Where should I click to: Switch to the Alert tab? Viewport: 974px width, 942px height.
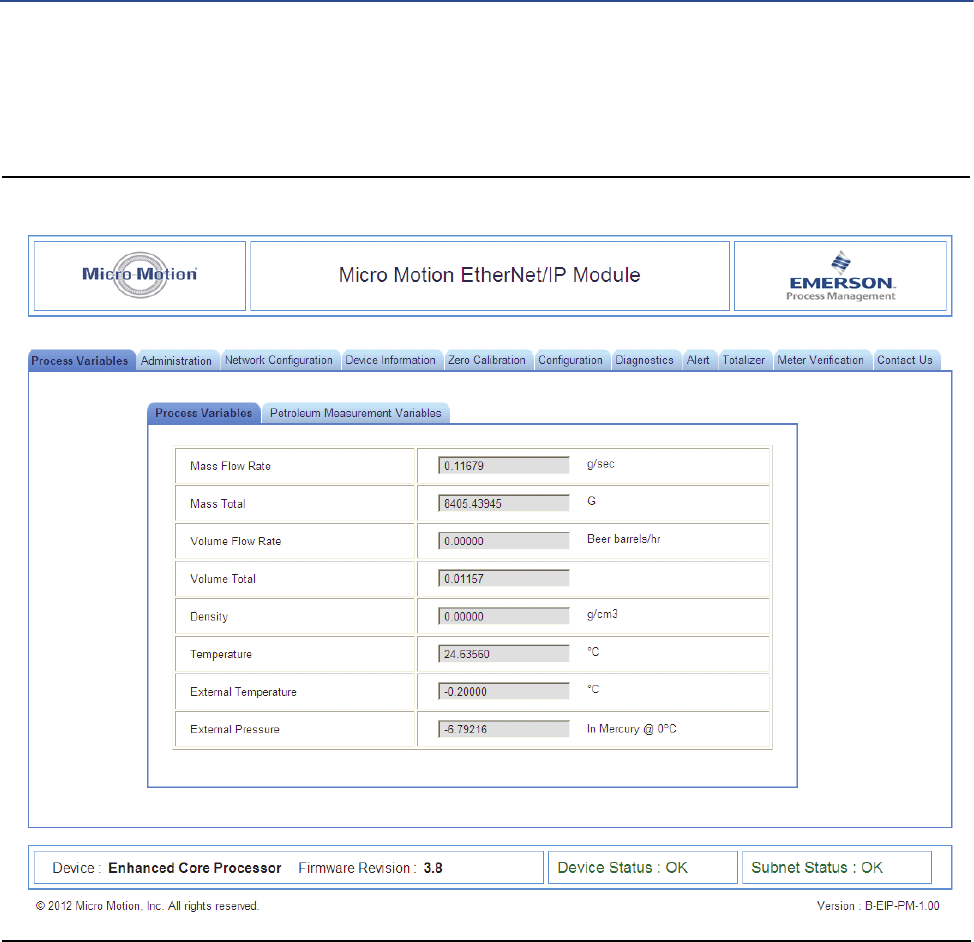[698, 360]
